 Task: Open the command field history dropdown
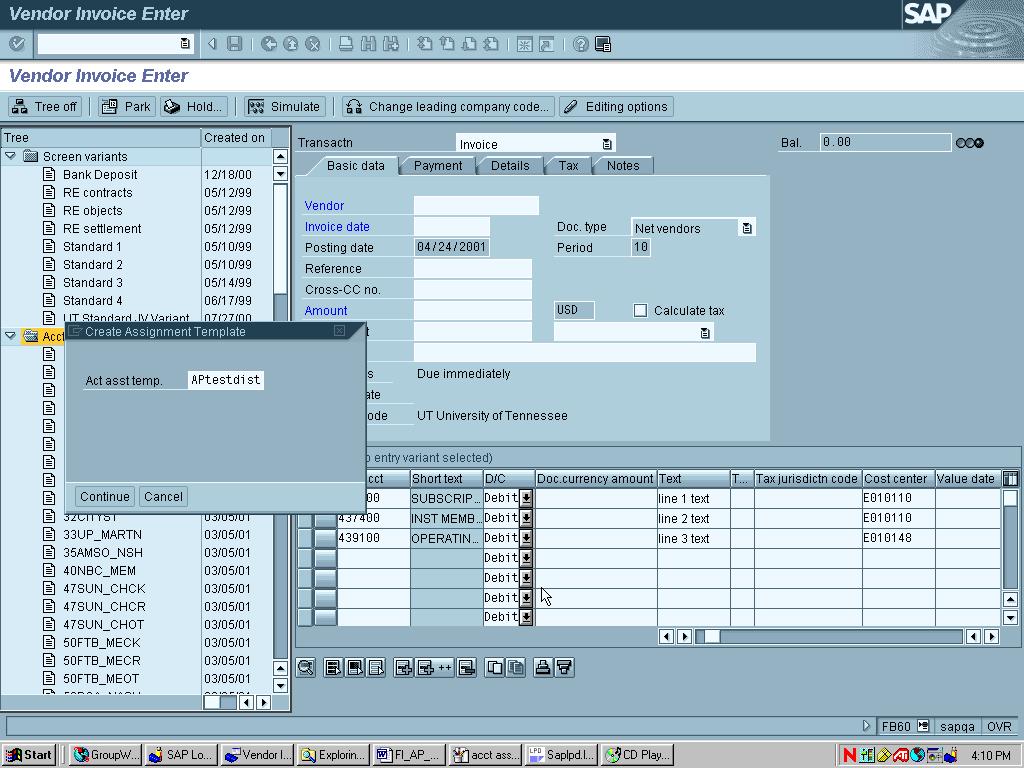pyautogui.click(x=185, y=44)
